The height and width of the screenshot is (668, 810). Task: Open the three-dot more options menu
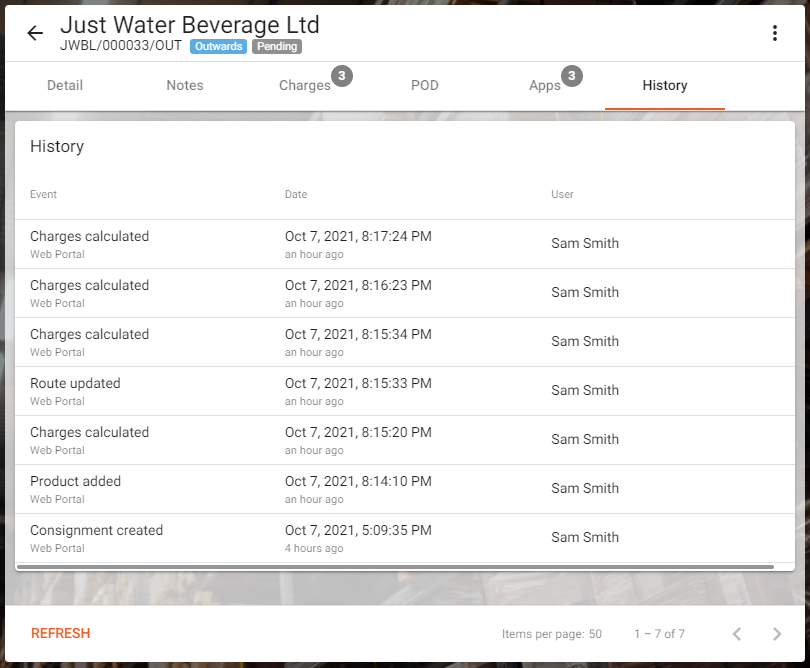(774, 33)
